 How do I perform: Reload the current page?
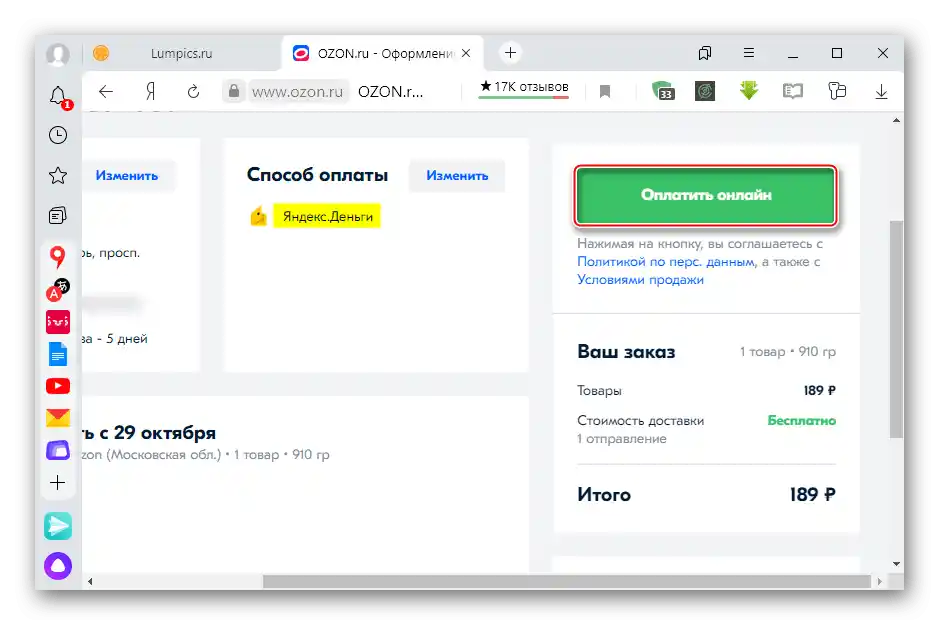(193, 92)
